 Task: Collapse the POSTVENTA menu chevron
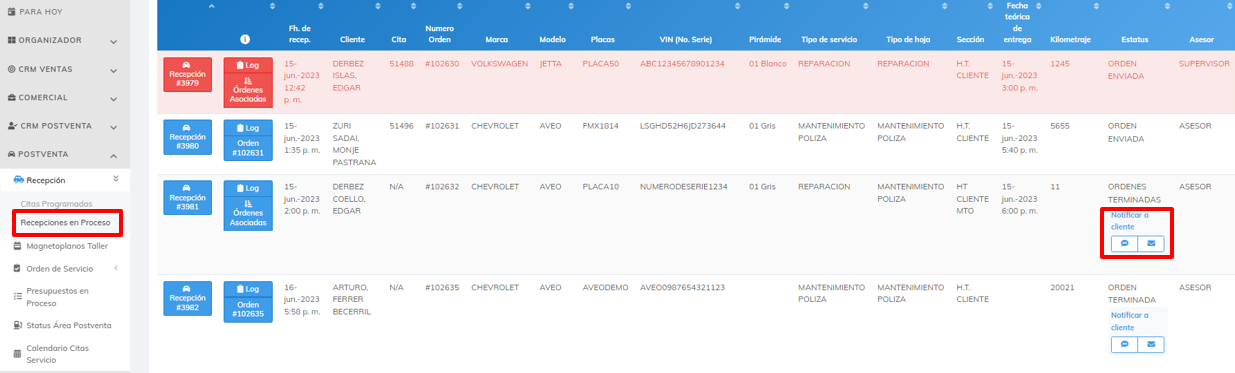click(114, 156)
